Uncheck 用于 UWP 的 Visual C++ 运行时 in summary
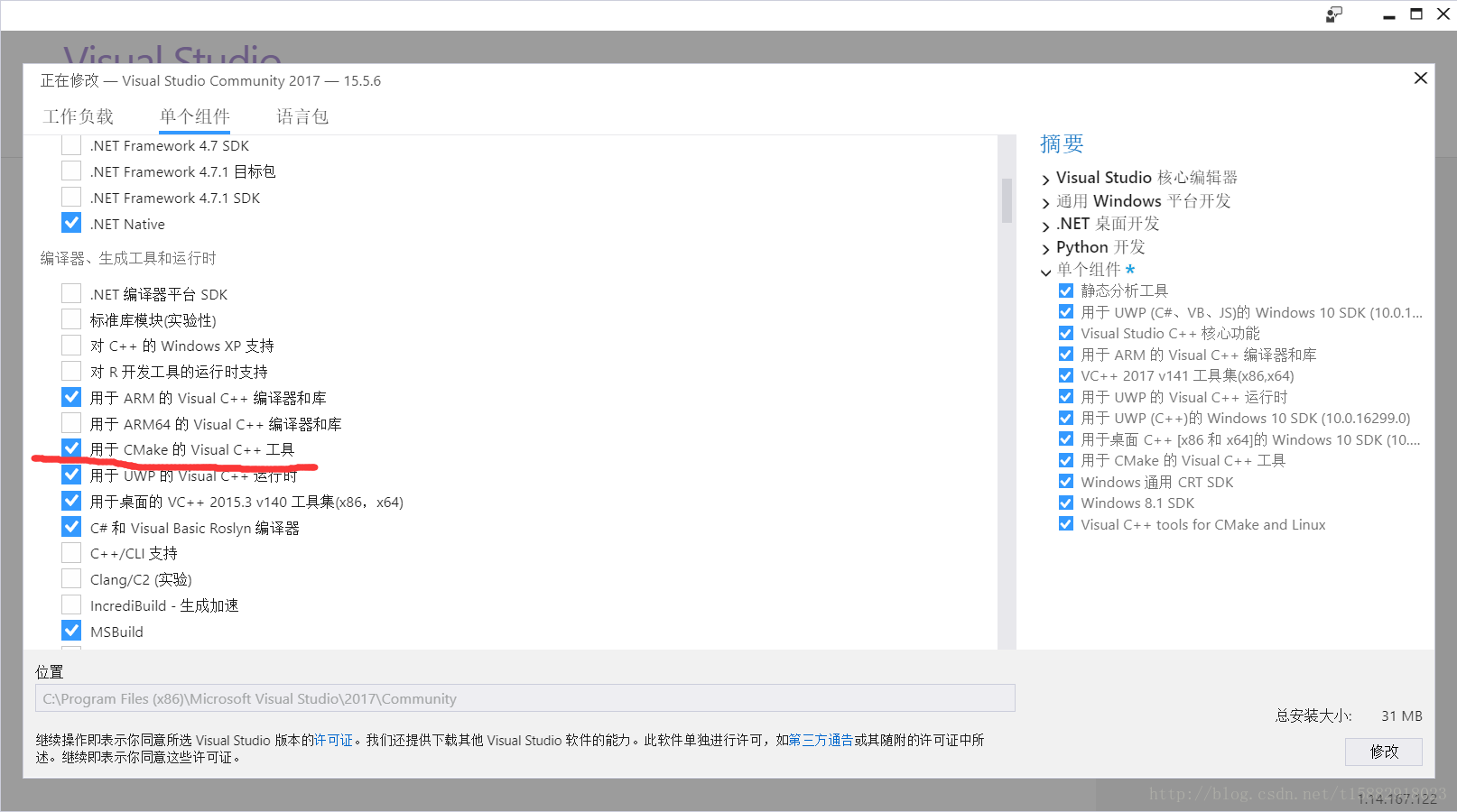 pyautogui.click(x=1066, y=397)
